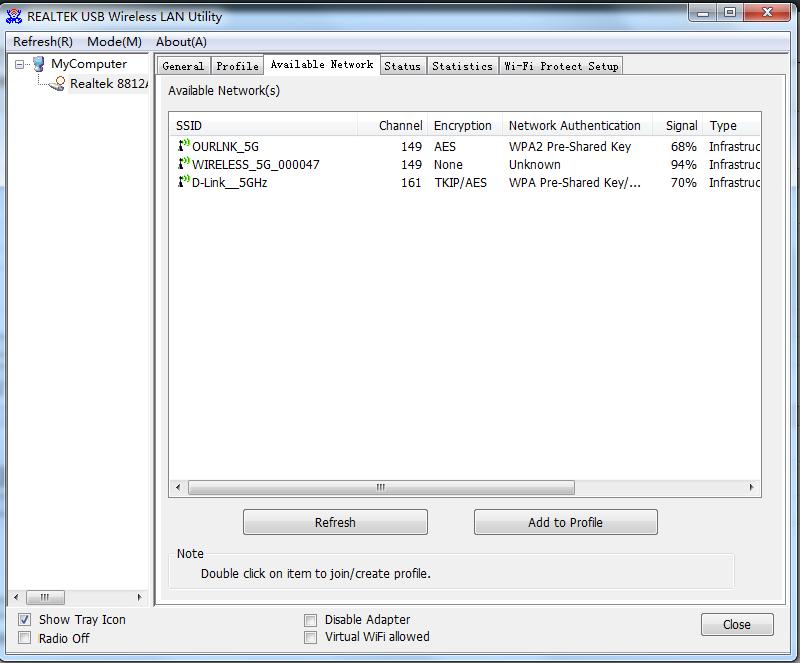Image resolution: width=800 pixels, height=663 pixels.
Task: Open the About(A) menu
Action: tap(181, 42)
